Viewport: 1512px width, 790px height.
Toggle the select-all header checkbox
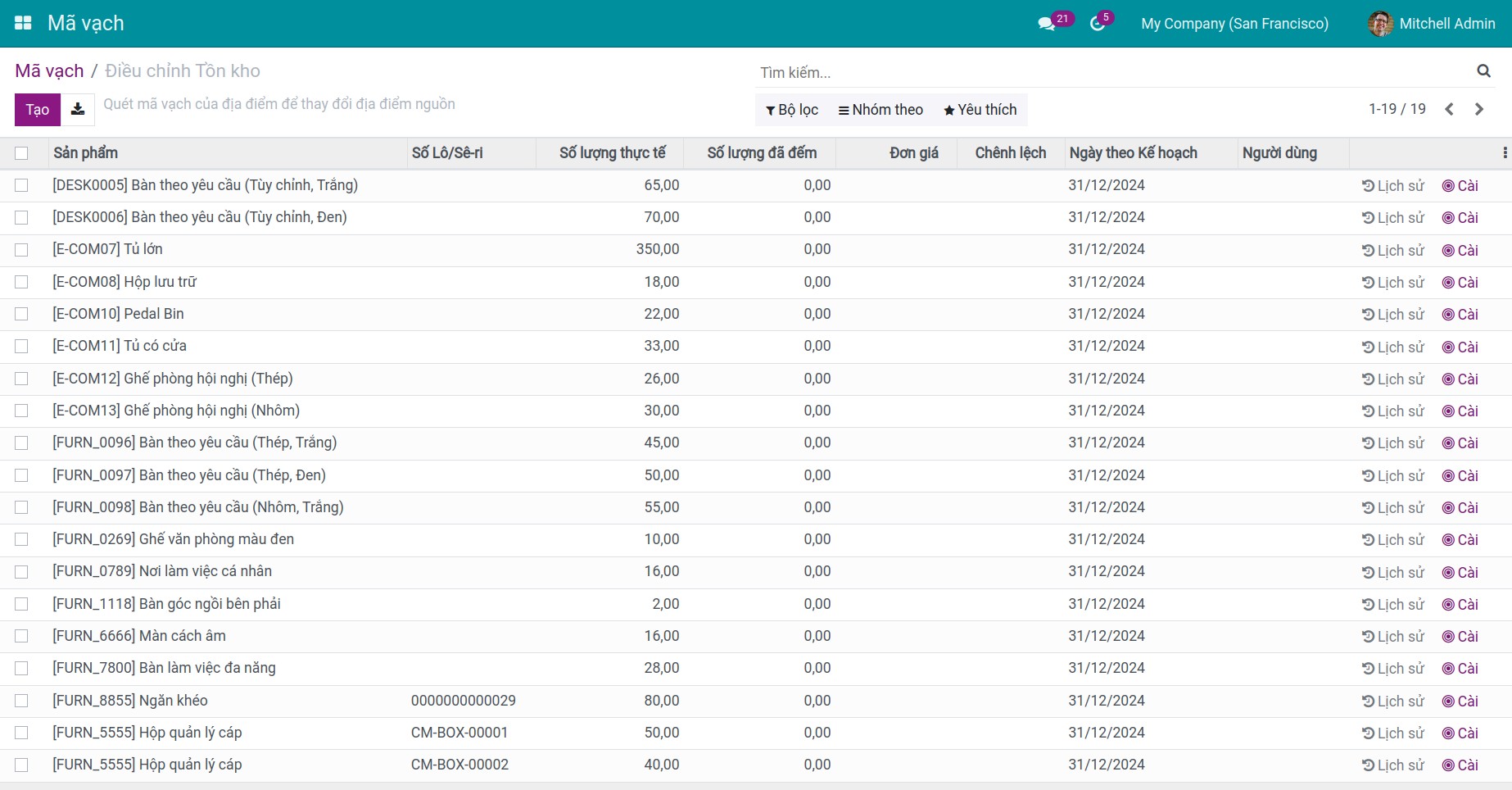click(21, 153)
